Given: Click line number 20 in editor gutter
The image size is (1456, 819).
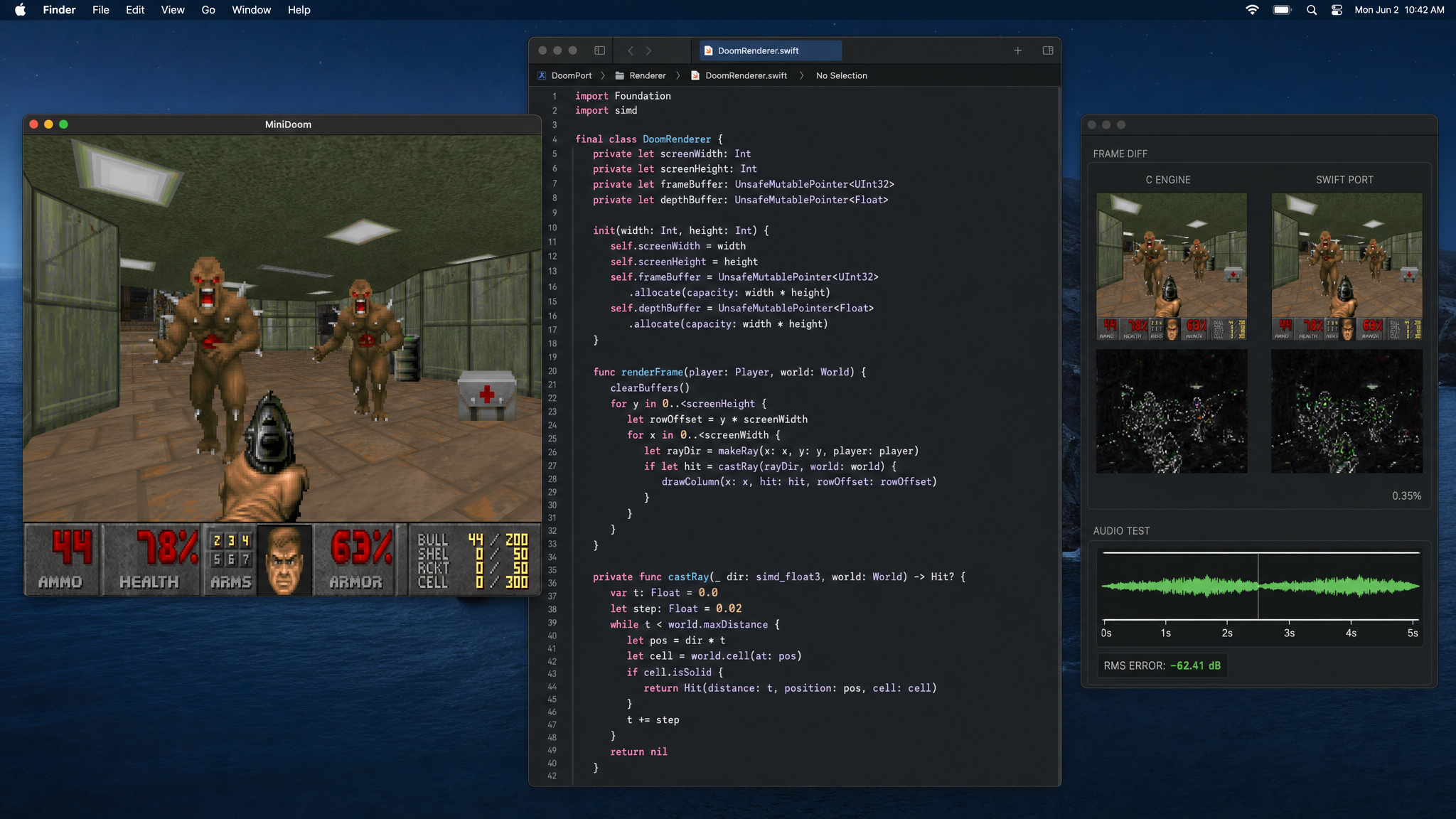Looking at the screenshot, I should (x=552, y=372).
